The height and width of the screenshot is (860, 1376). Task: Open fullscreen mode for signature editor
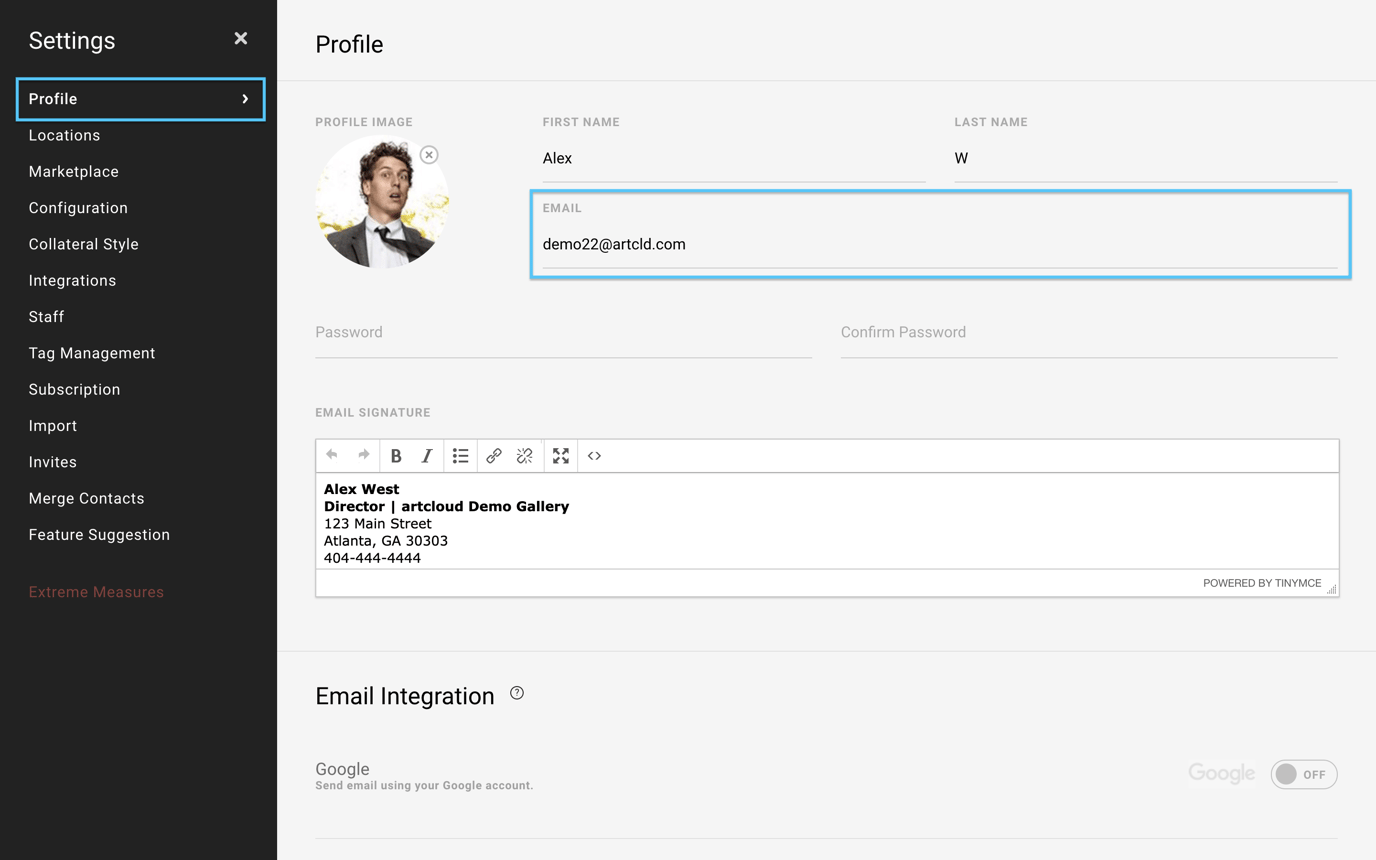point(561,456)
